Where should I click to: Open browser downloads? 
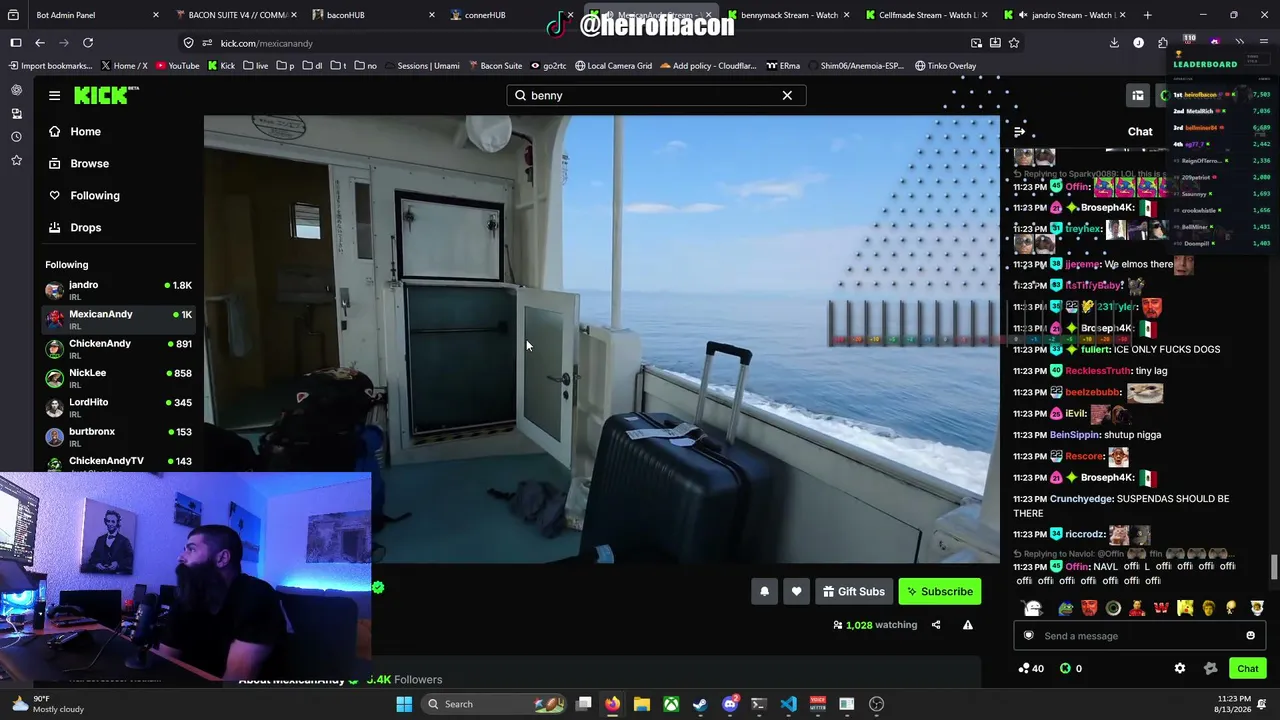tap(1114, 43)
